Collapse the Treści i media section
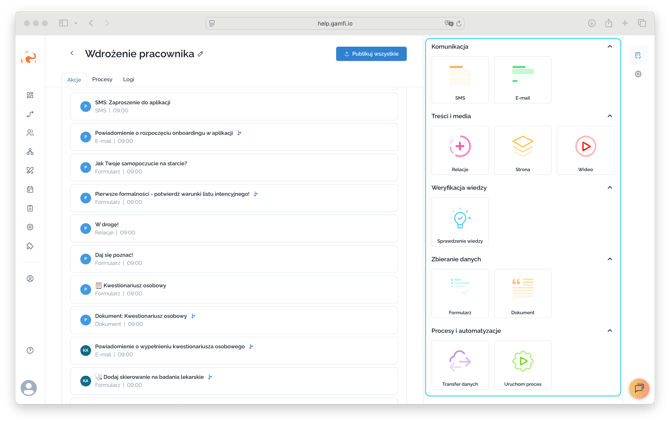Screen dimensions: 670x423 tap(610, 116)
